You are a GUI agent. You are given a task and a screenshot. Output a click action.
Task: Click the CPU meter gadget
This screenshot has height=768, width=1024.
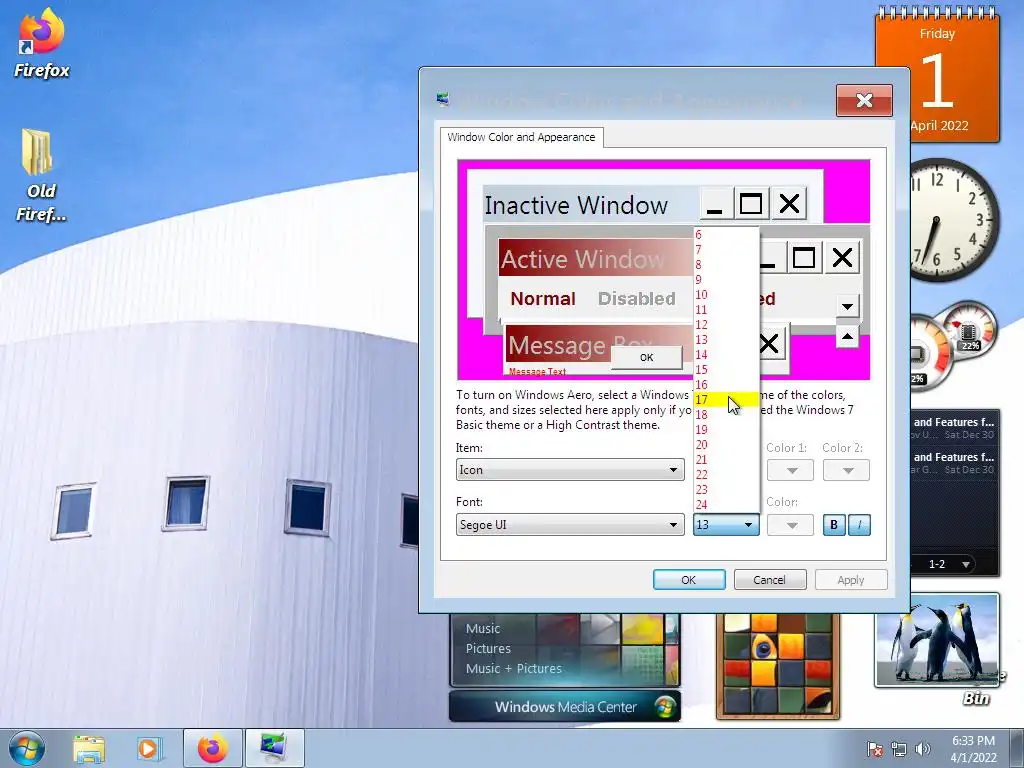point(953,345)
